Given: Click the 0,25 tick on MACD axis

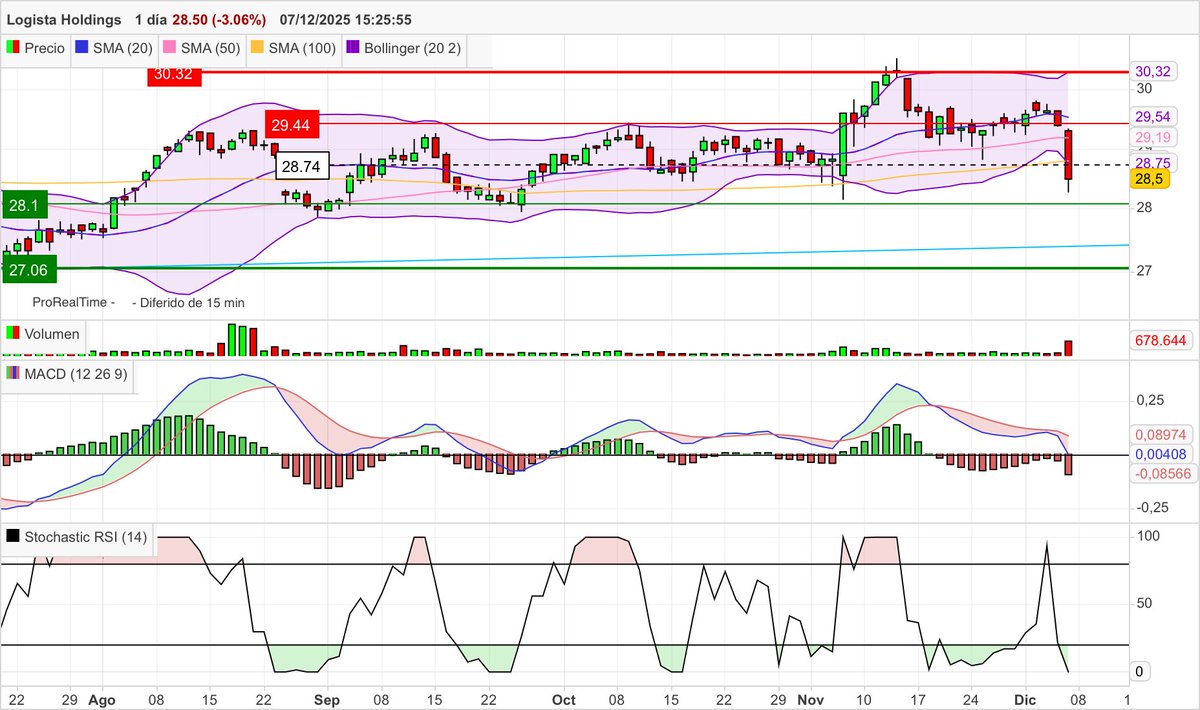Looking at the screenshot, I should coord(1150,400).
